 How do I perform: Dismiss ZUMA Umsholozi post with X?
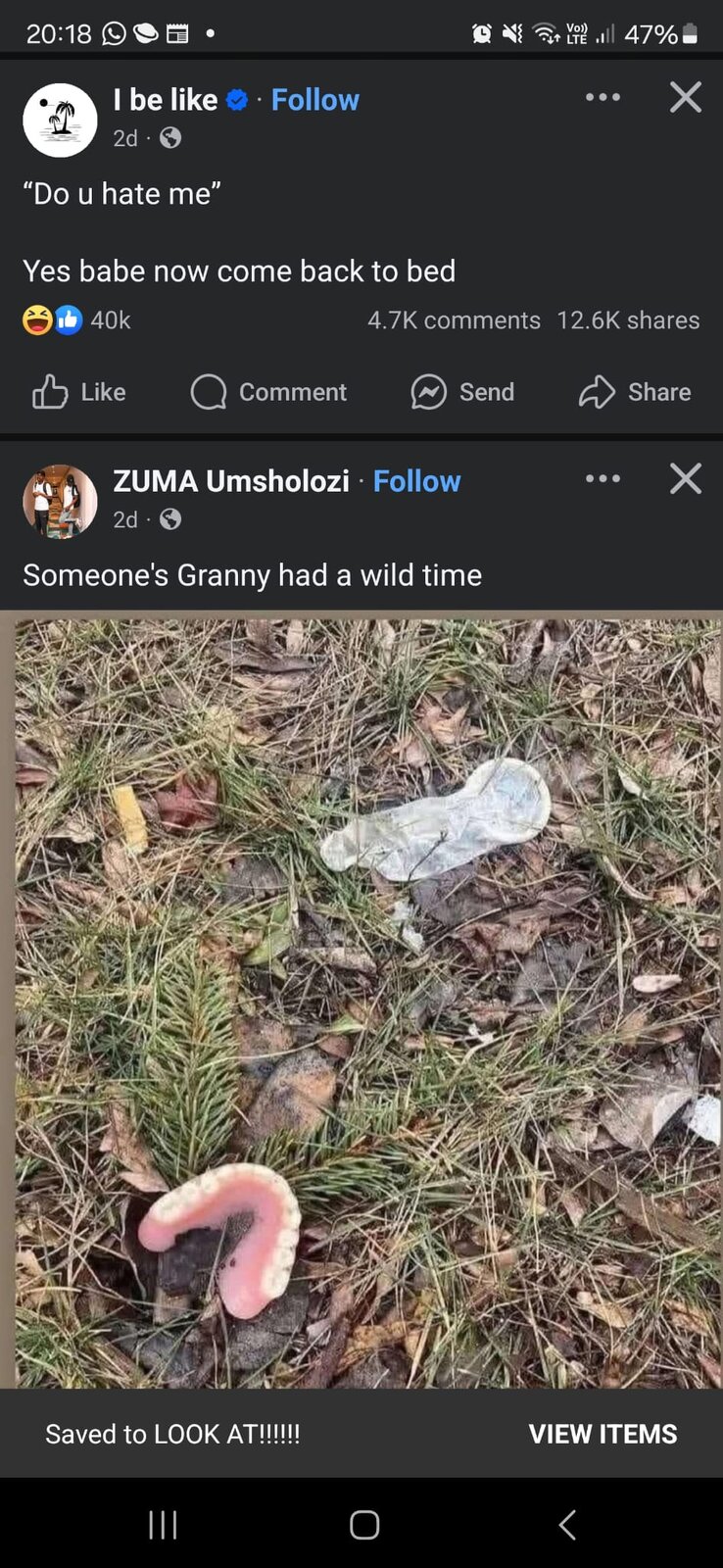[686, 478]
